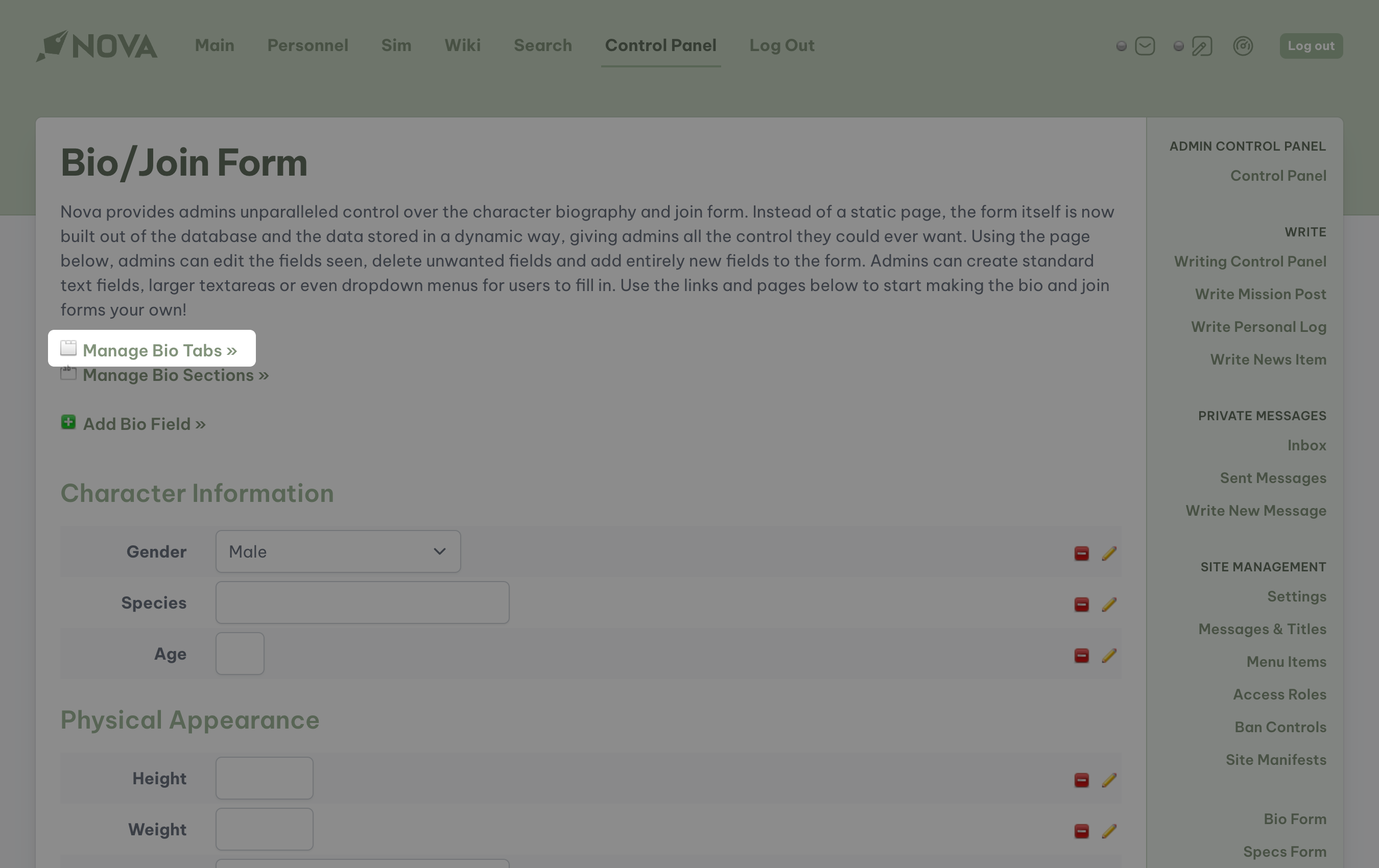Open the Gender dropdown showing Male
Viewport: 1379px width, 868px height.
pos(338,551)
